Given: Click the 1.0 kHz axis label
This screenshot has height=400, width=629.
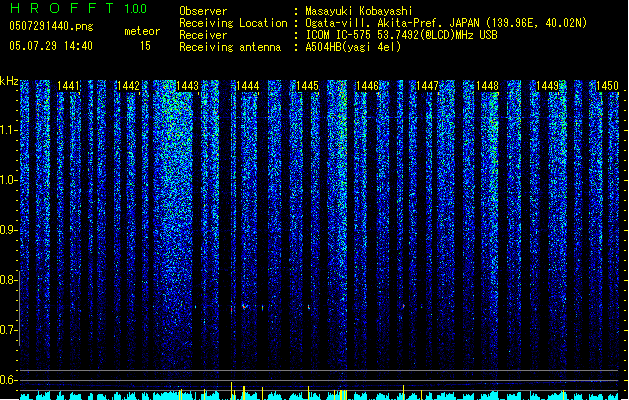Looking at the screenshot, I should pos(8,180).
